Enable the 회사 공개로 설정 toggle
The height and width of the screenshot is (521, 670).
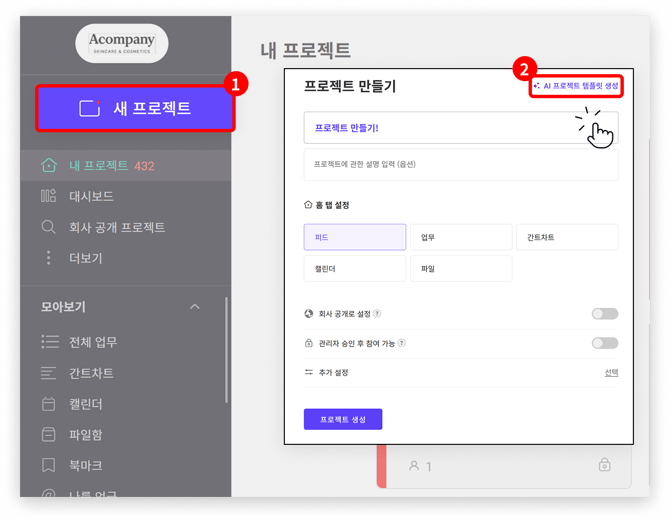click(604, 314)
